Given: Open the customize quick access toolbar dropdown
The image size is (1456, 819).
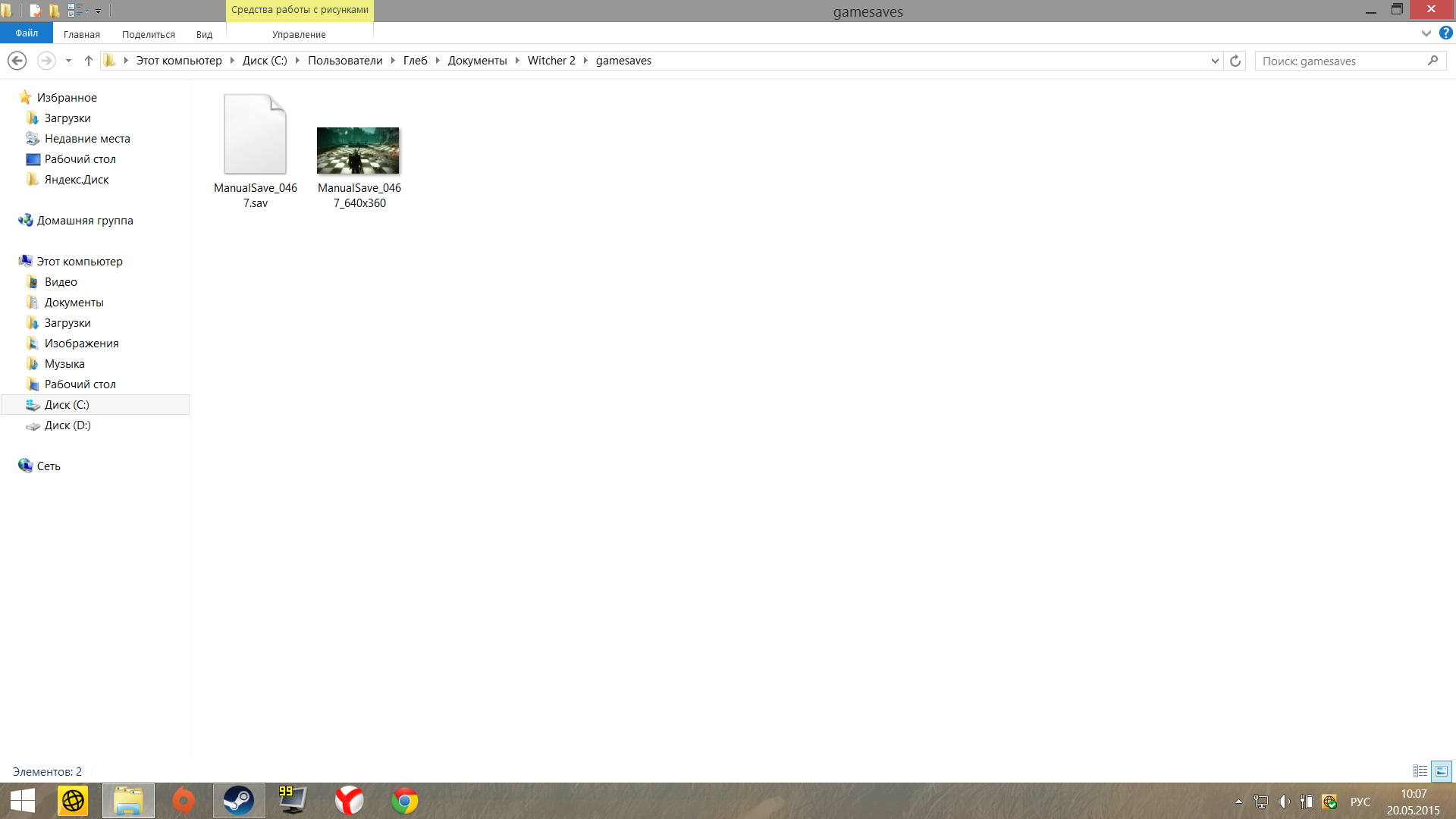Looking at the screenshot, I should pos(98,11).
